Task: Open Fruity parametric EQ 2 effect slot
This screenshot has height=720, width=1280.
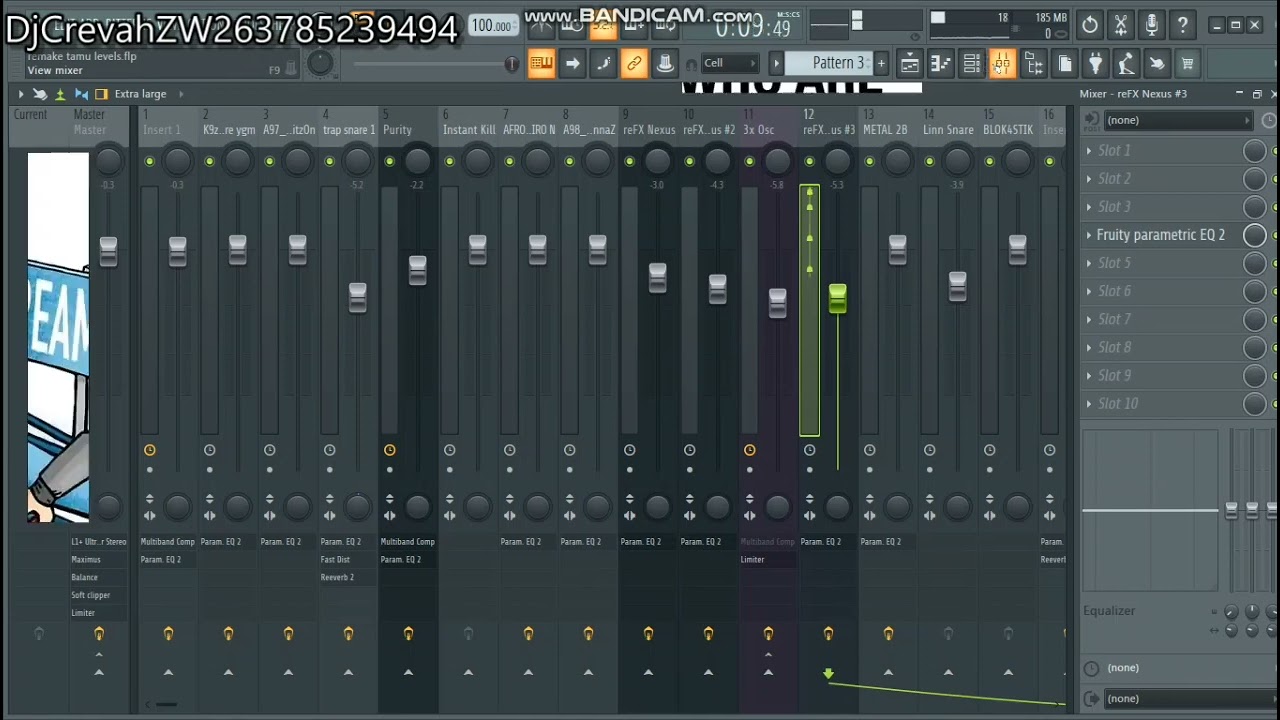Action: tap(1161, 235)
